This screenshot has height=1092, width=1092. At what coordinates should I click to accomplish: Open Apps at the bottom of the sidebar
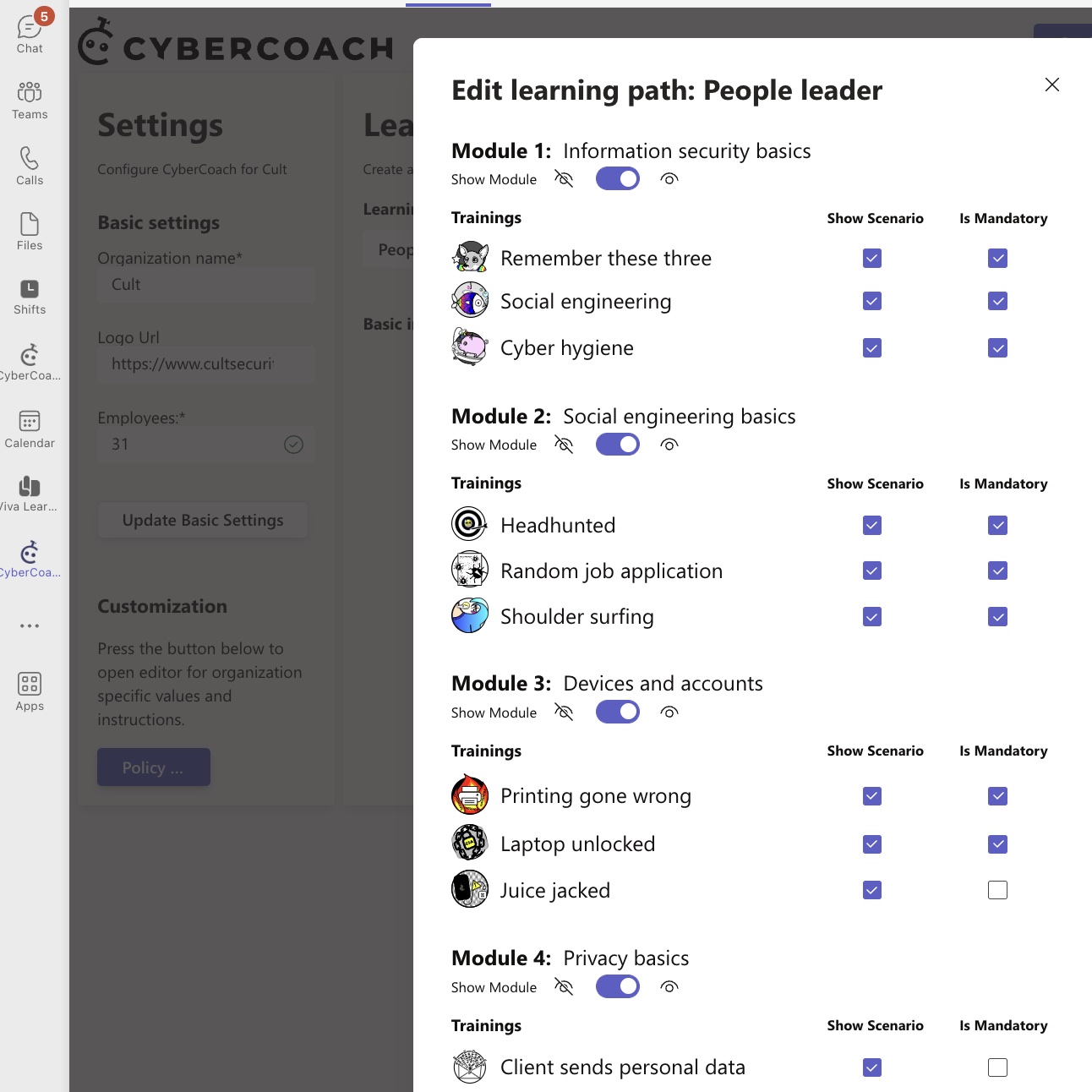click(30, 686)
